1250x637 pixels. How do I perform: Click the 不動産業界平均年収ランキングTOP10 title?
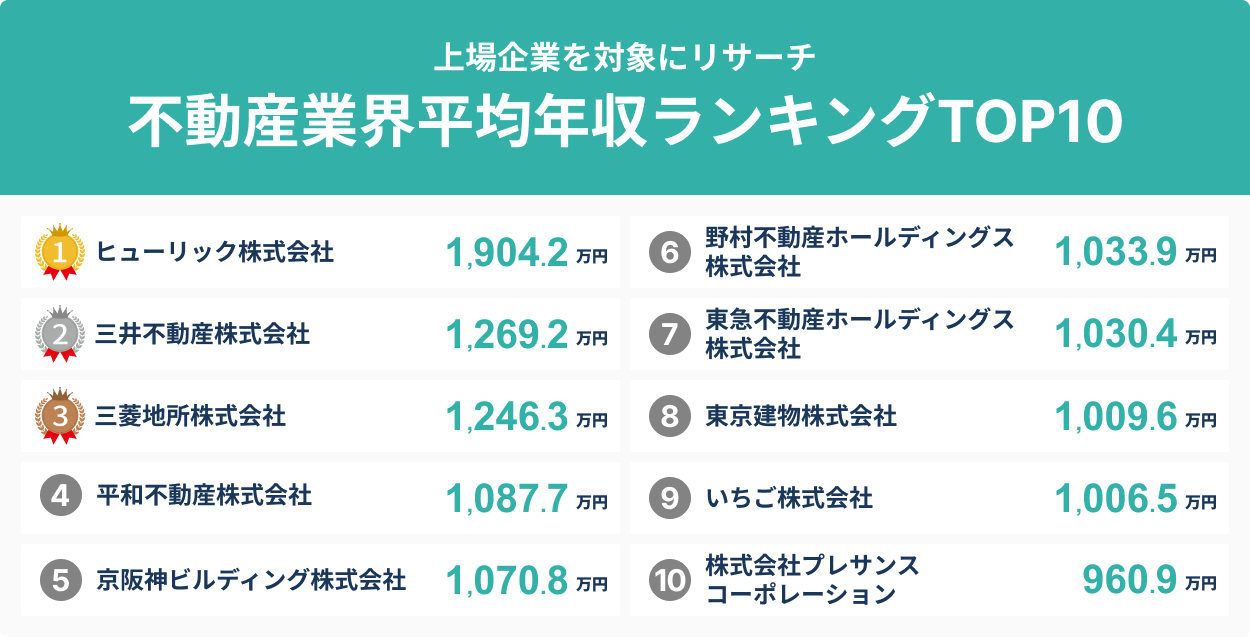point(625,122)
